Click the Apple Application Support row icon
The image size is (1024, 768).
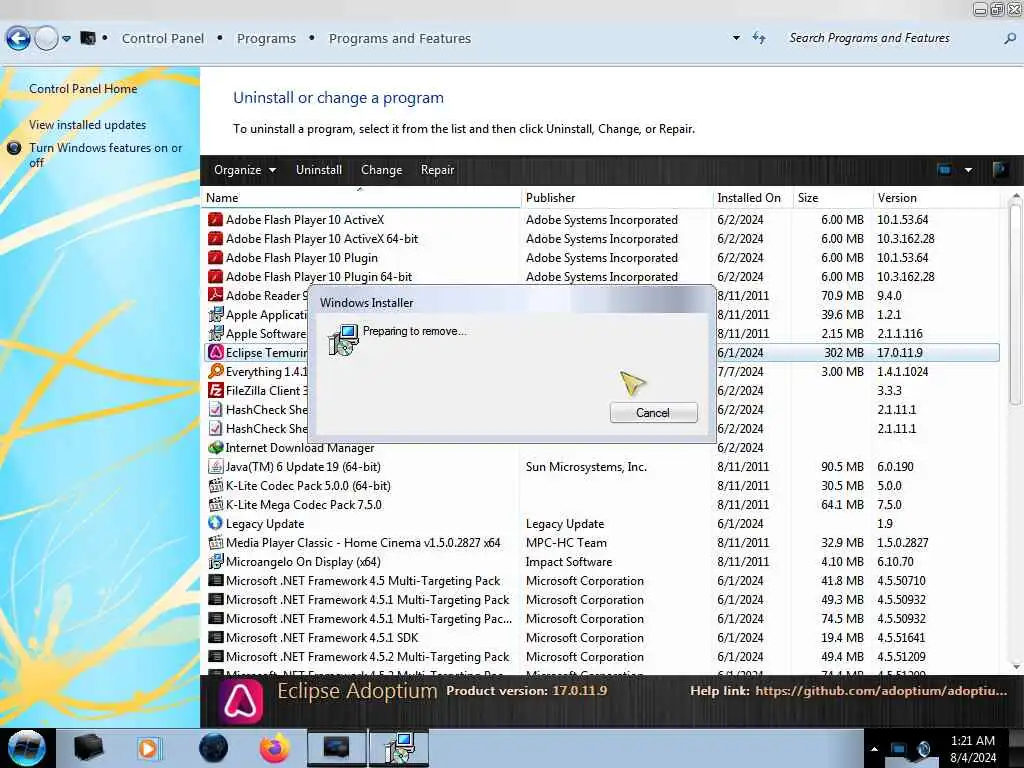[215, 314]
